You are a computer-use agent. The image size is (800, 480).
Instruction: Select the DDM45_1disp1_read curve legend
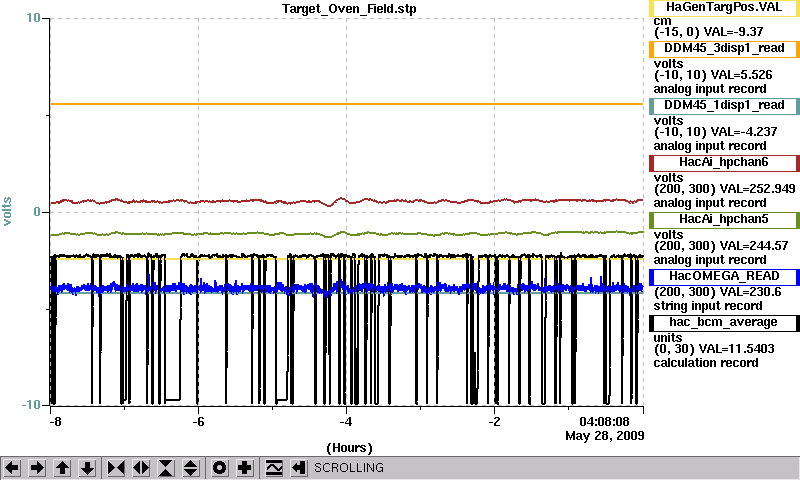coord(724,106)
